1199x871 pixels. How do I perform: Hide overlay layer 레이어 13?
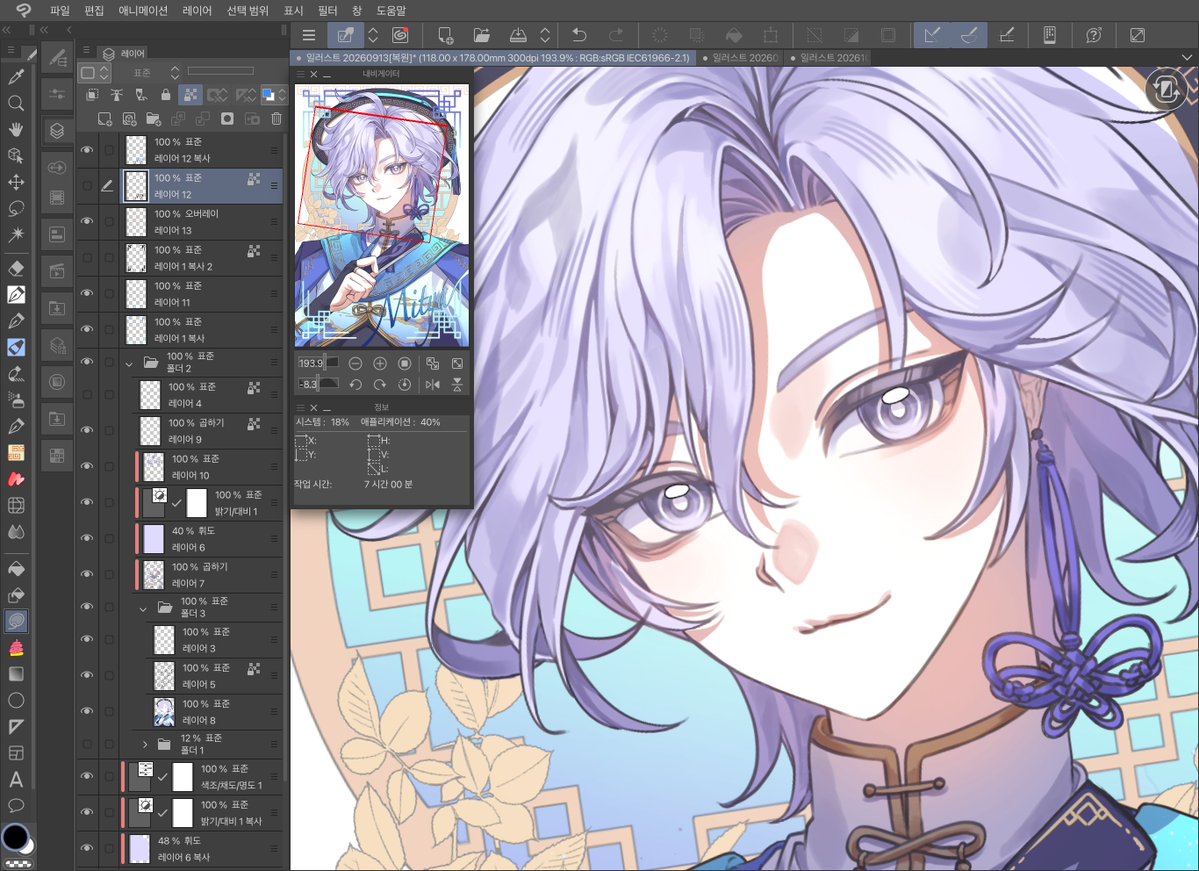pyautogui.click(x=87, y=222)
